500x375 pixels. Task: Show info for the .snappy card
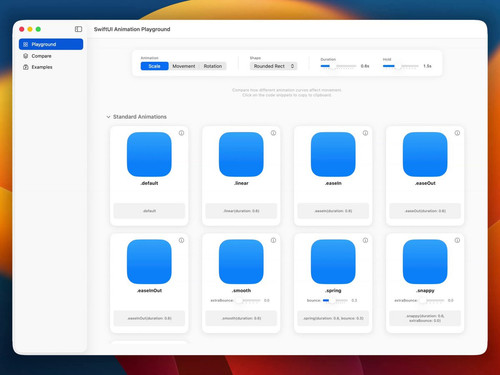click(x=457, y=240)
